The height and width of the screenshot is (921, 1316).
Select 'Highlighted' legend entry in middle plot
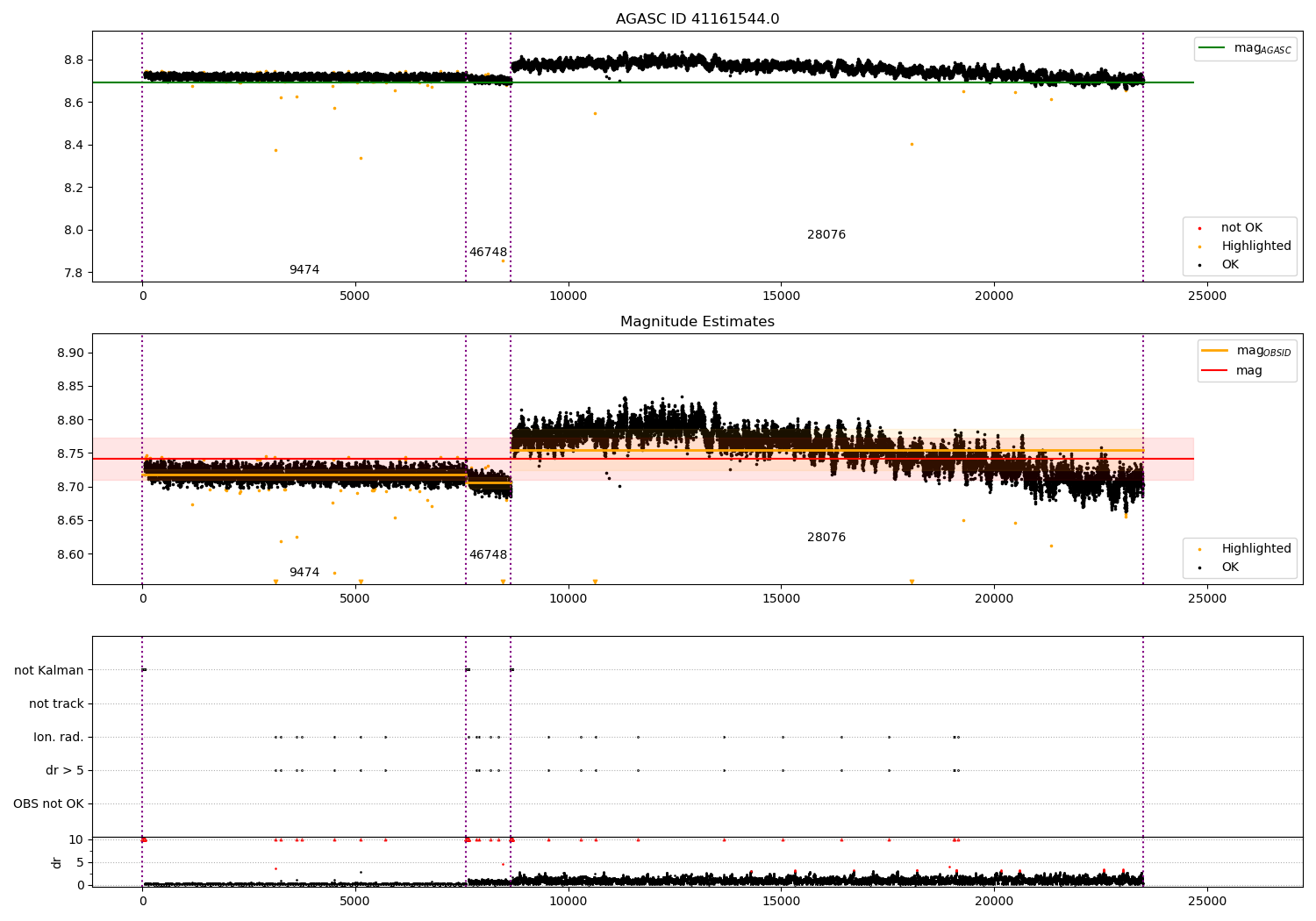pos(1256,549)
